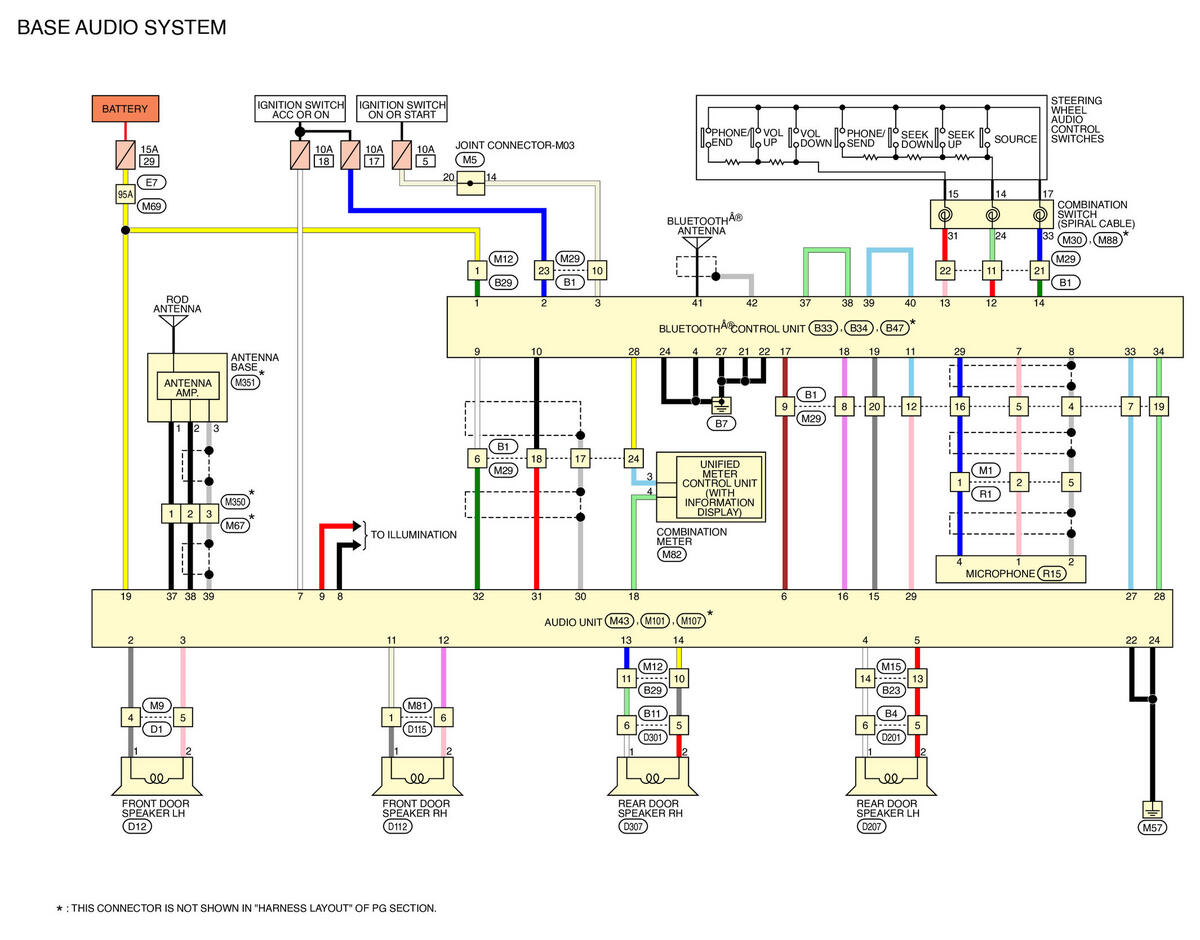Select the joint connector M03 box

tap(471, 182)
